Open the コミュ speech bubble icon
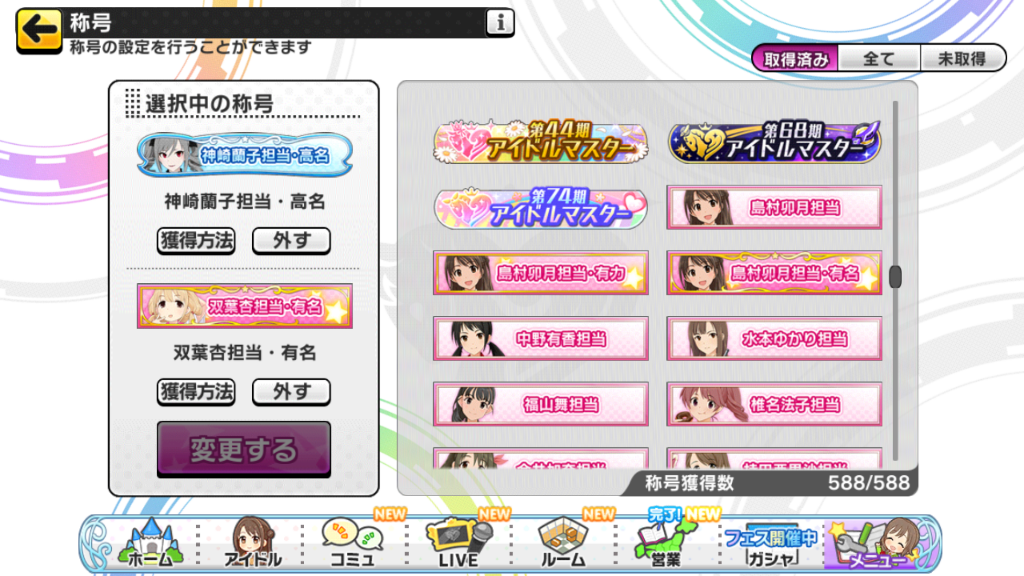The width and height of the screenshot is (1024, 576). point(353,543)
